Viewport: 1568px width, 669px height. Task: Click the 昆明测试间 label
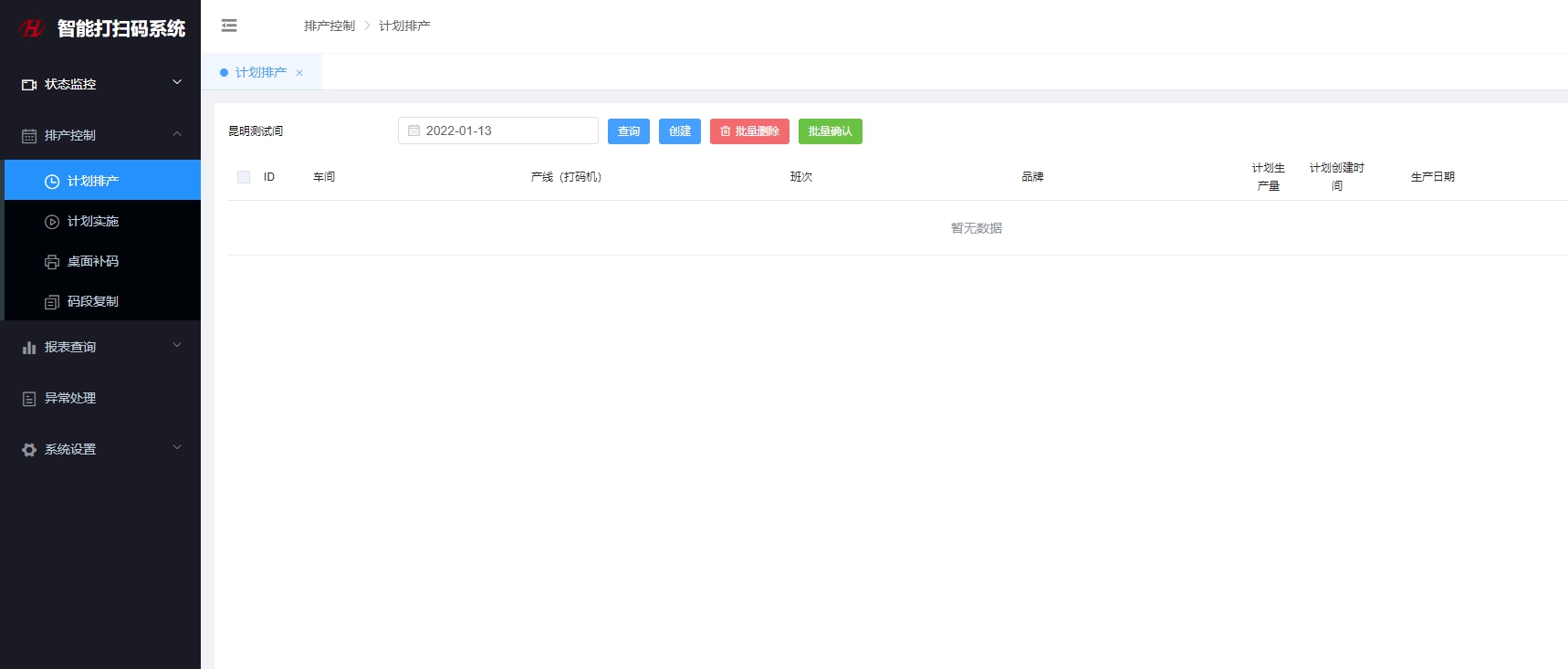[256, 131]
